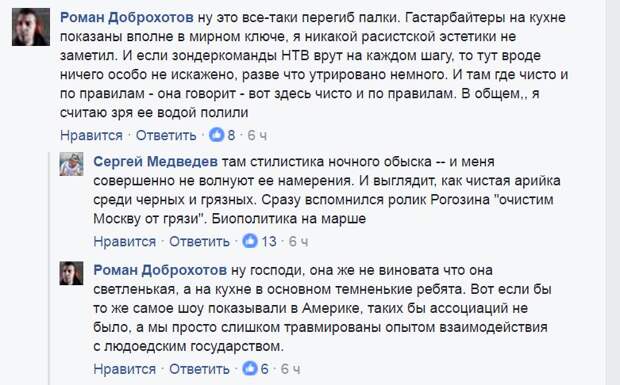This screenshot has width=620, height=385.
Task: Reply to Сергей Медведев's comment via Ответить
Action: pos(199,242)
